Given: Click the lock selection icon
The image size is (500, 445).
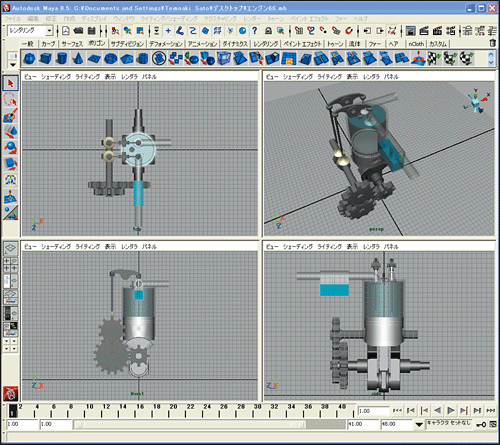Looking at the screenshot, I should tap(268, 31).
